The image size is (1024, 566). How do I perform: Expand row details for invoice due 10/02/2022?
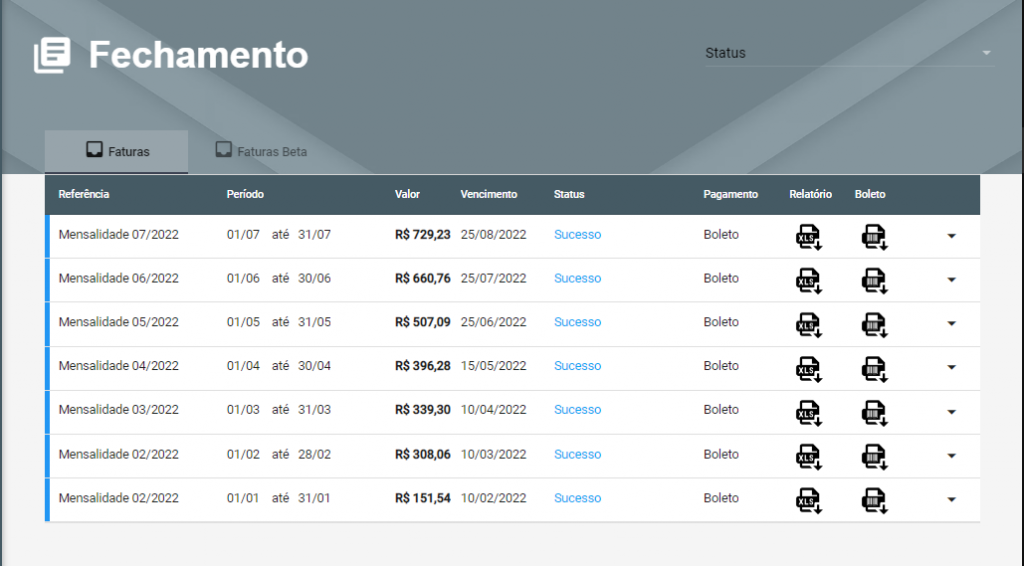point(951,499)
